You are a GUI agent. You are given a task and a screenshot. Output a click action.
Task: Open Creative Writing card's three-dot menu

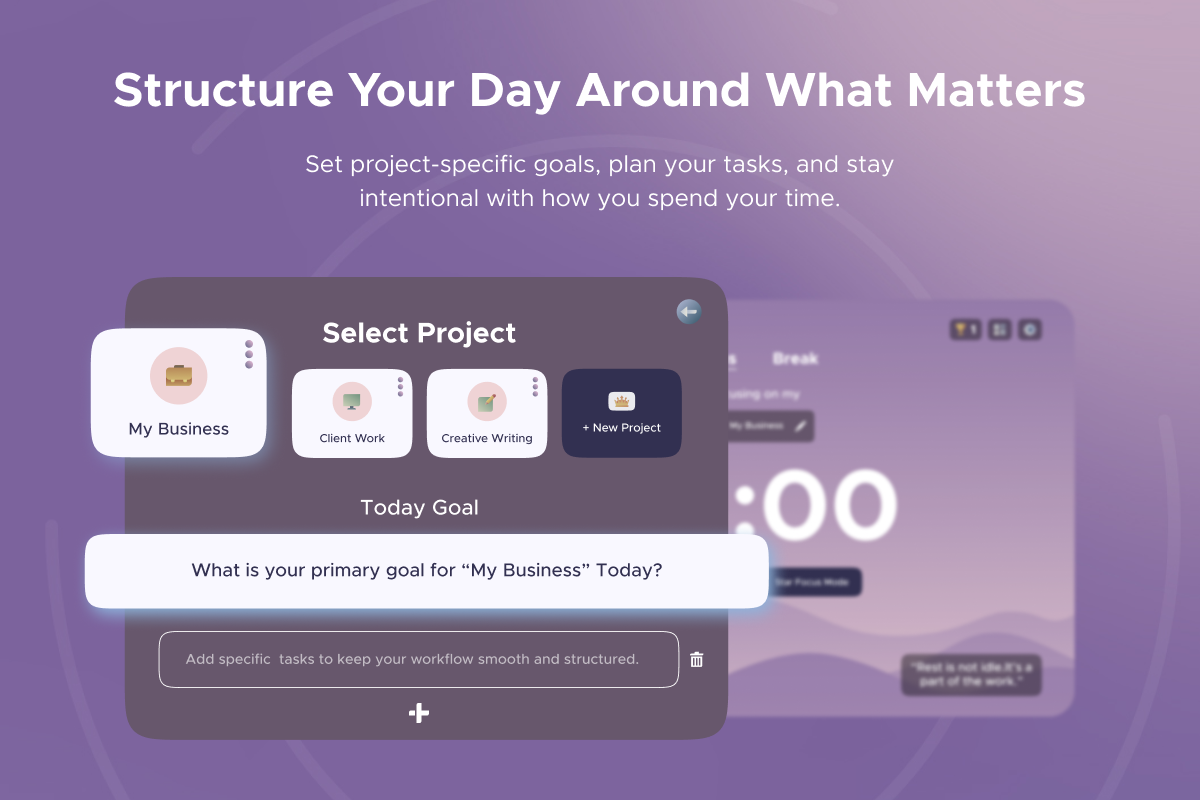pos(535,386)
